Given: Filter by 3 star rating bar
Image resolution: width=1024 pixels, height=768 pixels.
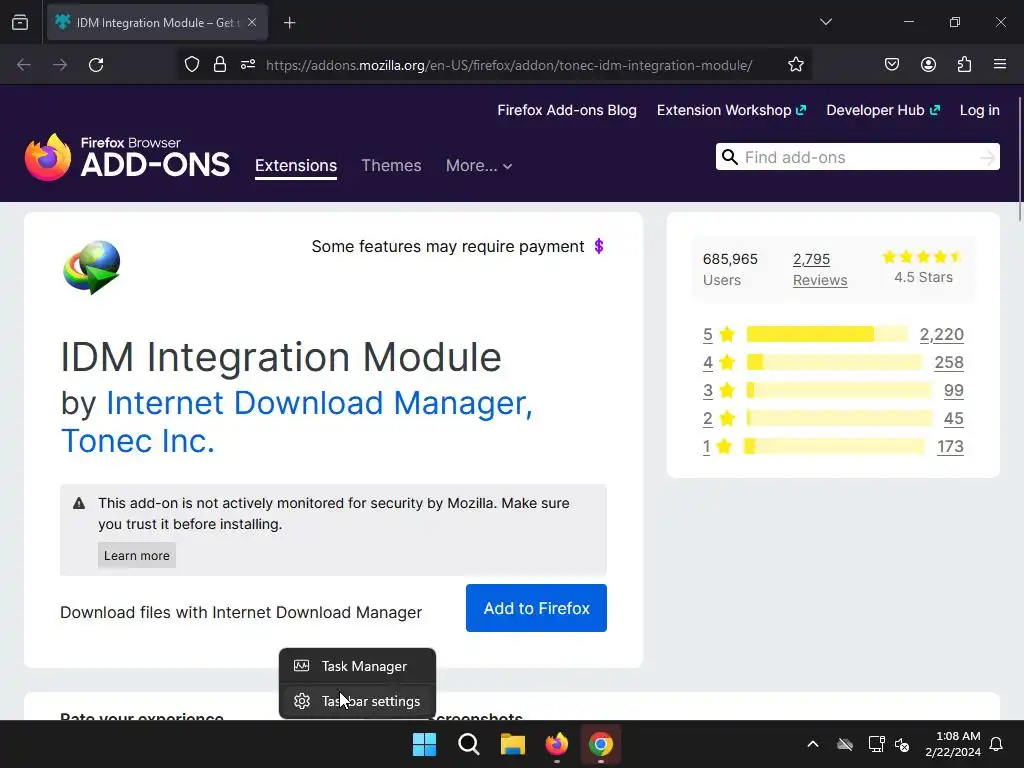Looking at the screenshot, I should (x=839, y=391).
